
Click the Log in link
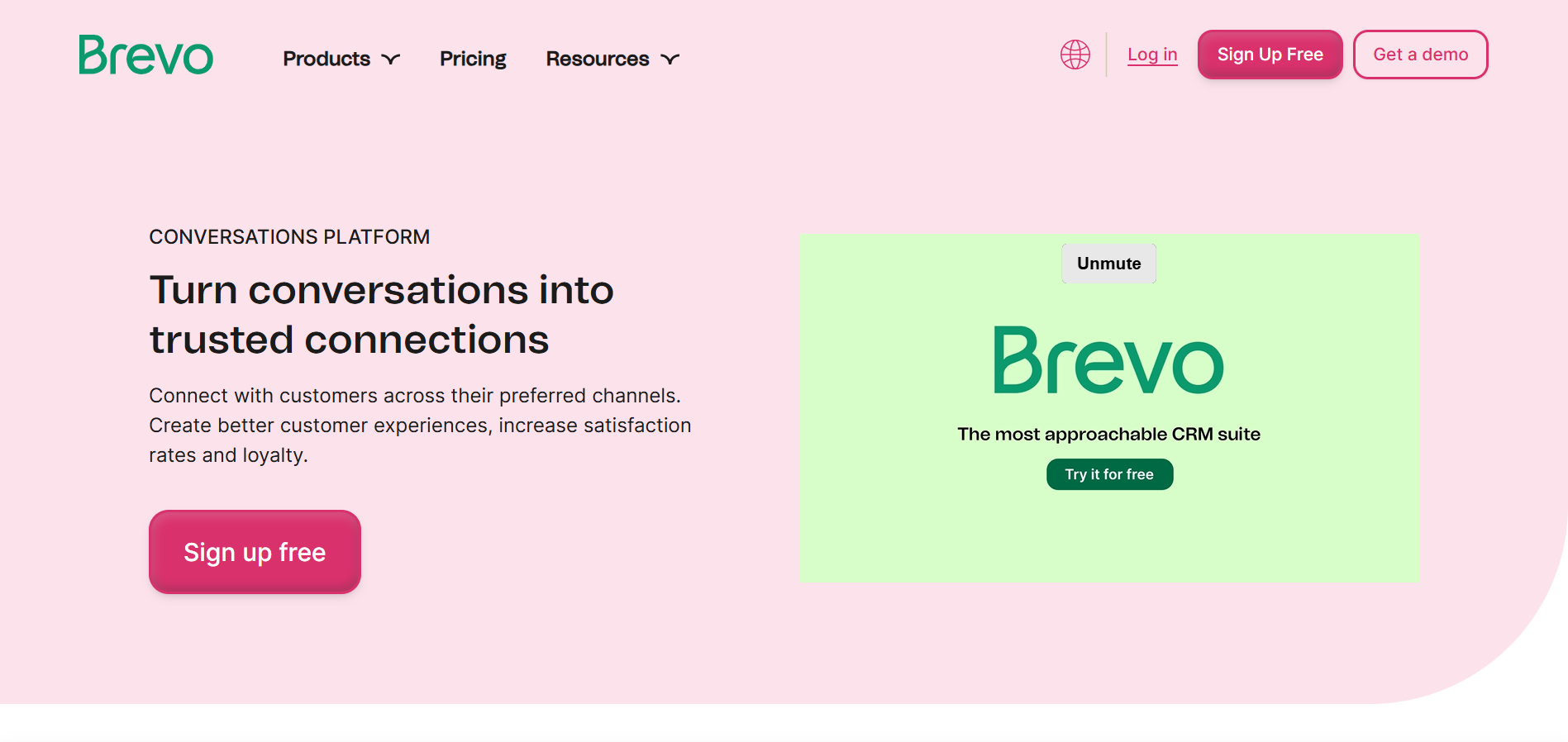tap(1152, 55)
